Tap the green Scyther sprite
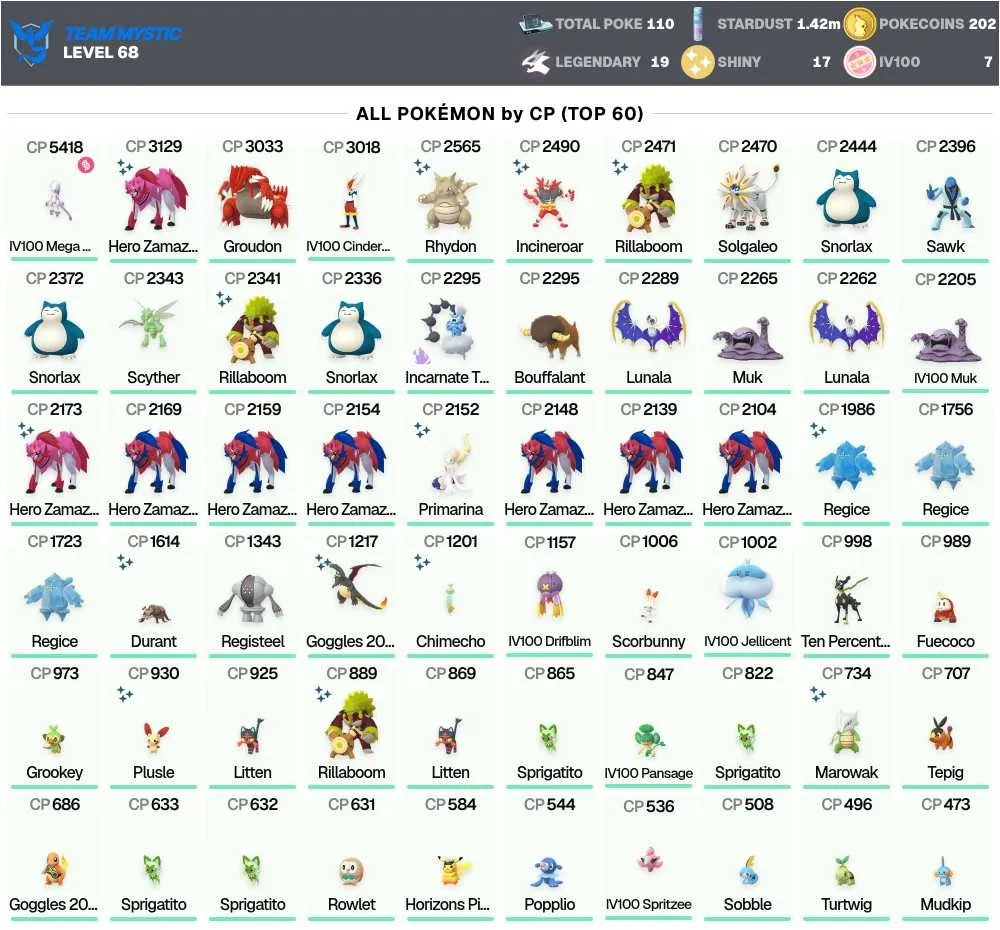Image resolution: width=1000 pixels, height=930 pixels. (x=150, y=325)
